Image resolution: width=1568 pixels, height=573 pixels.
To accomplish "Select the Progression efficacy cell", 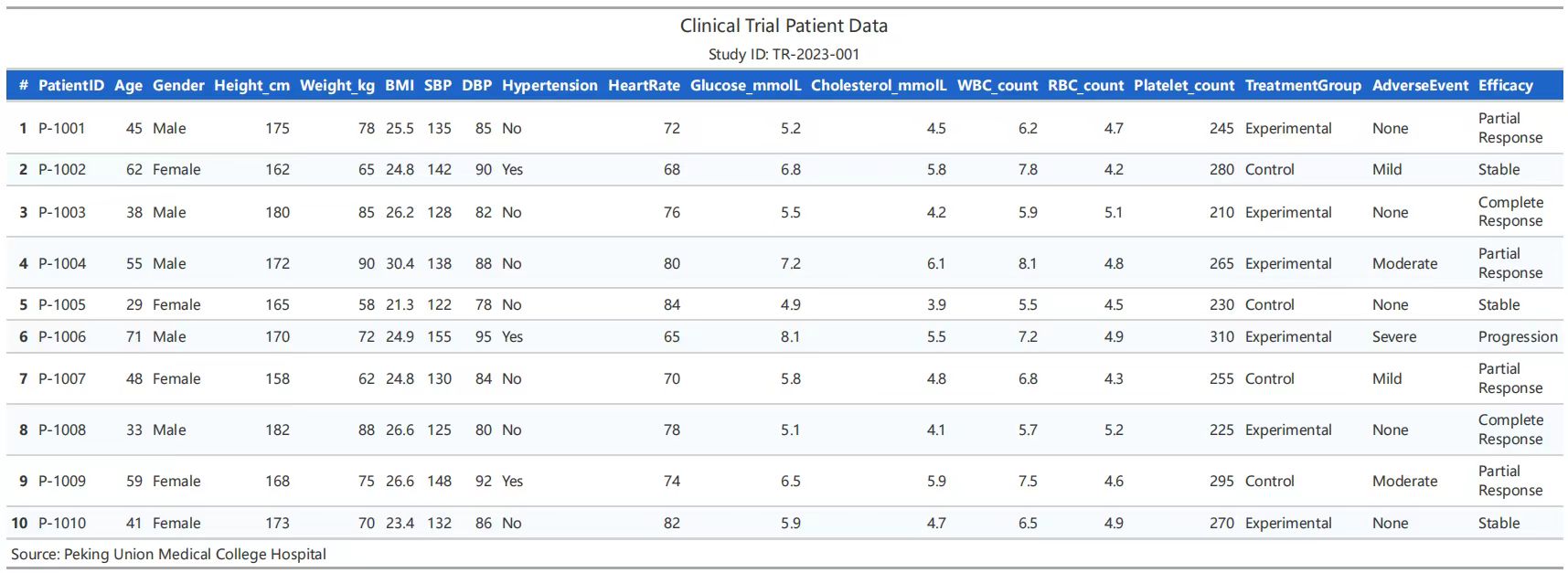I will [x=1518, y=336].
